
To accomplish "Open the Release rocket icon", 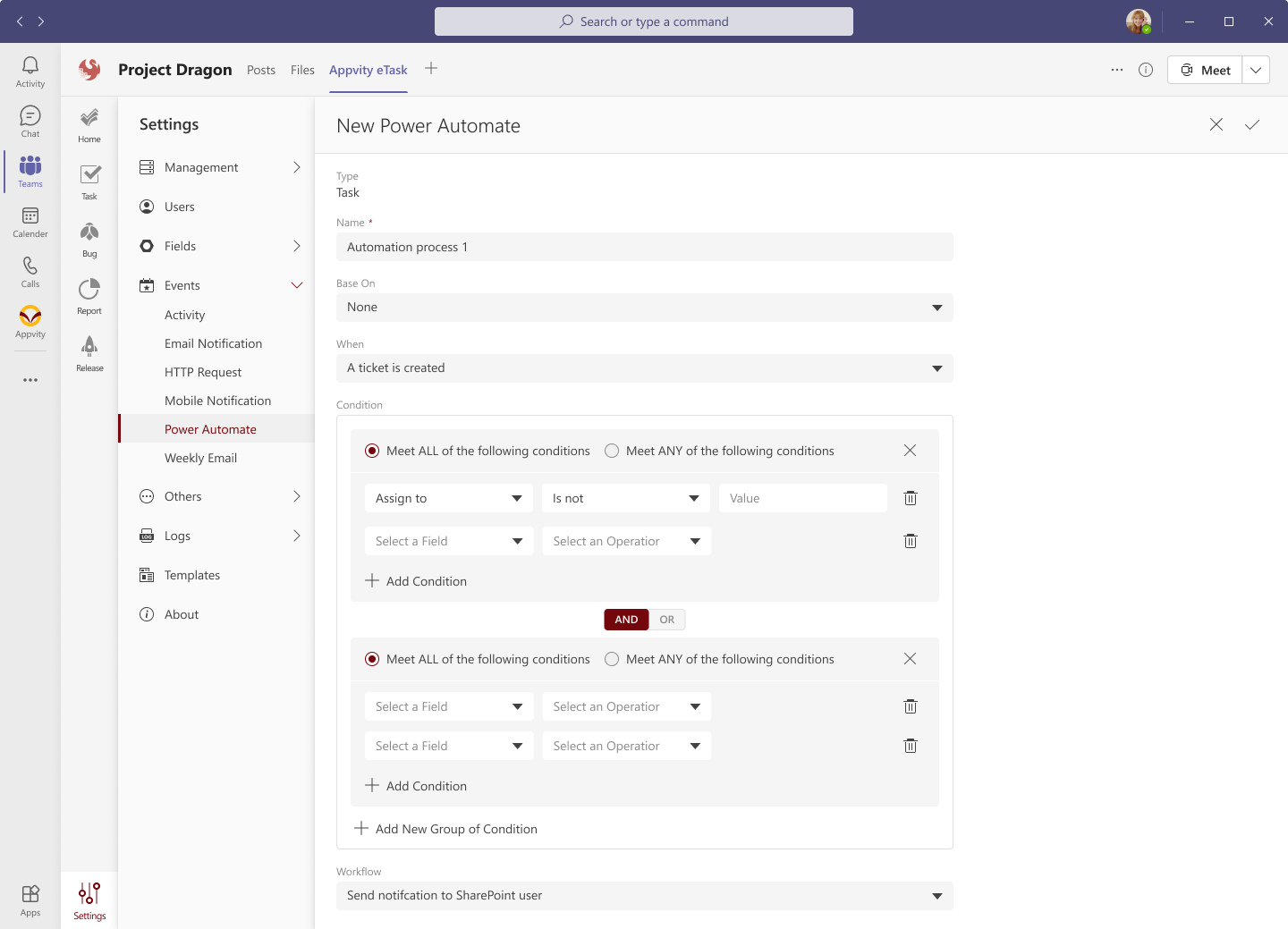I will click(89, 348).
